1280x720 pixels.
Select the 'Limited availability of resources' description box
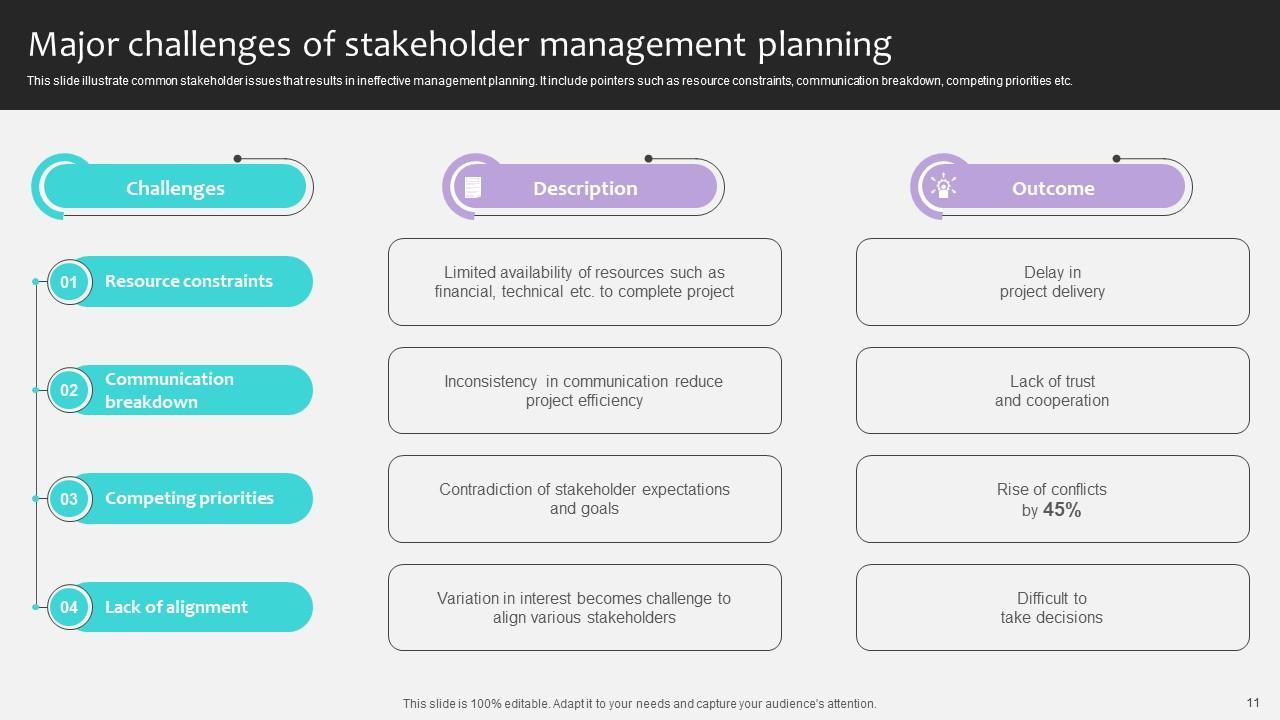tap(584, 282)
